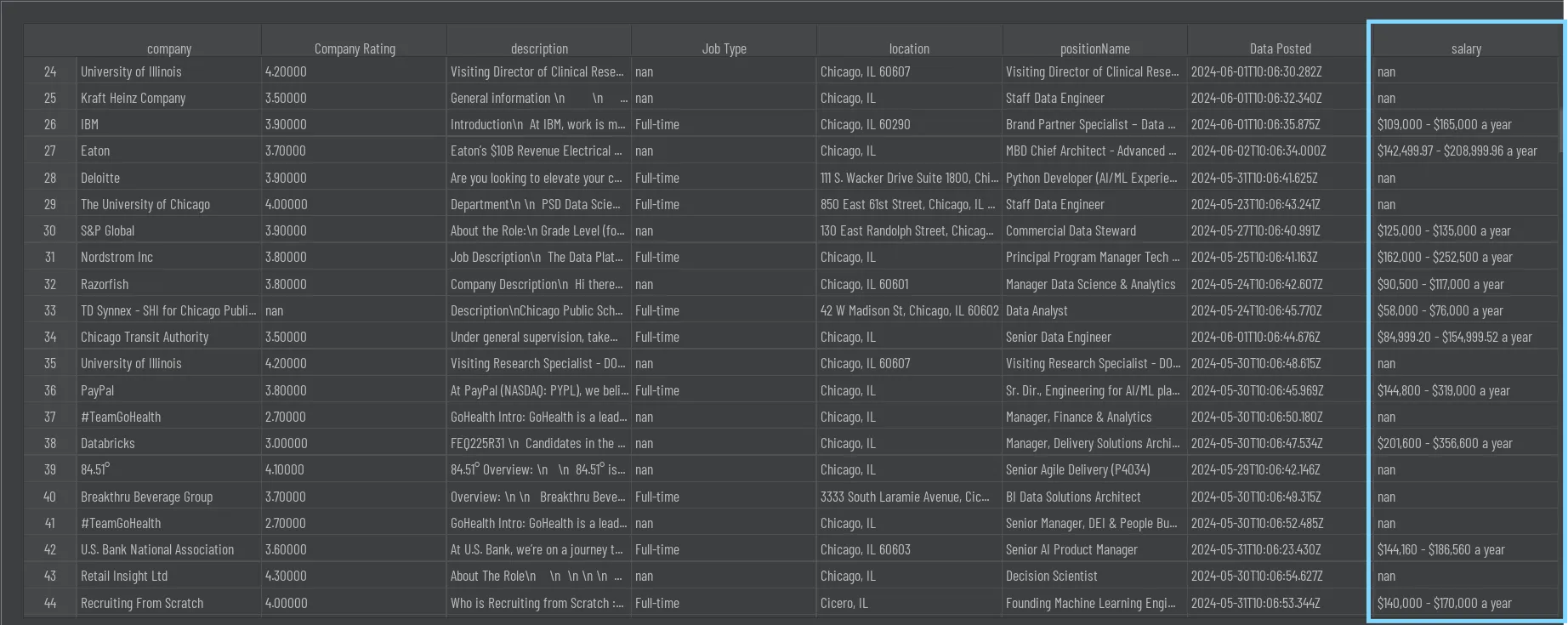Select the BI Data Solutions Architect cell
The image size is (1568, 625).
point(1094,497)
